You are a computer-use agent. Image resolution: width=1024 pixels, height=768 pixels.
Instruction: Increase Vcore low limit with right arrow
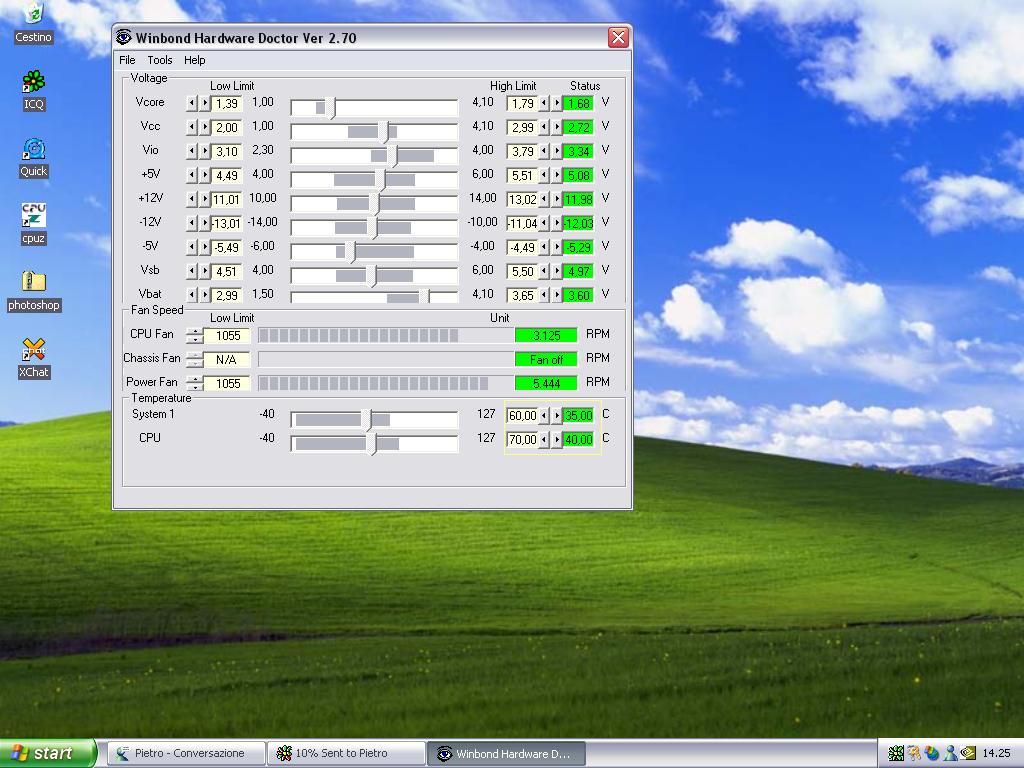pos(204,103)
